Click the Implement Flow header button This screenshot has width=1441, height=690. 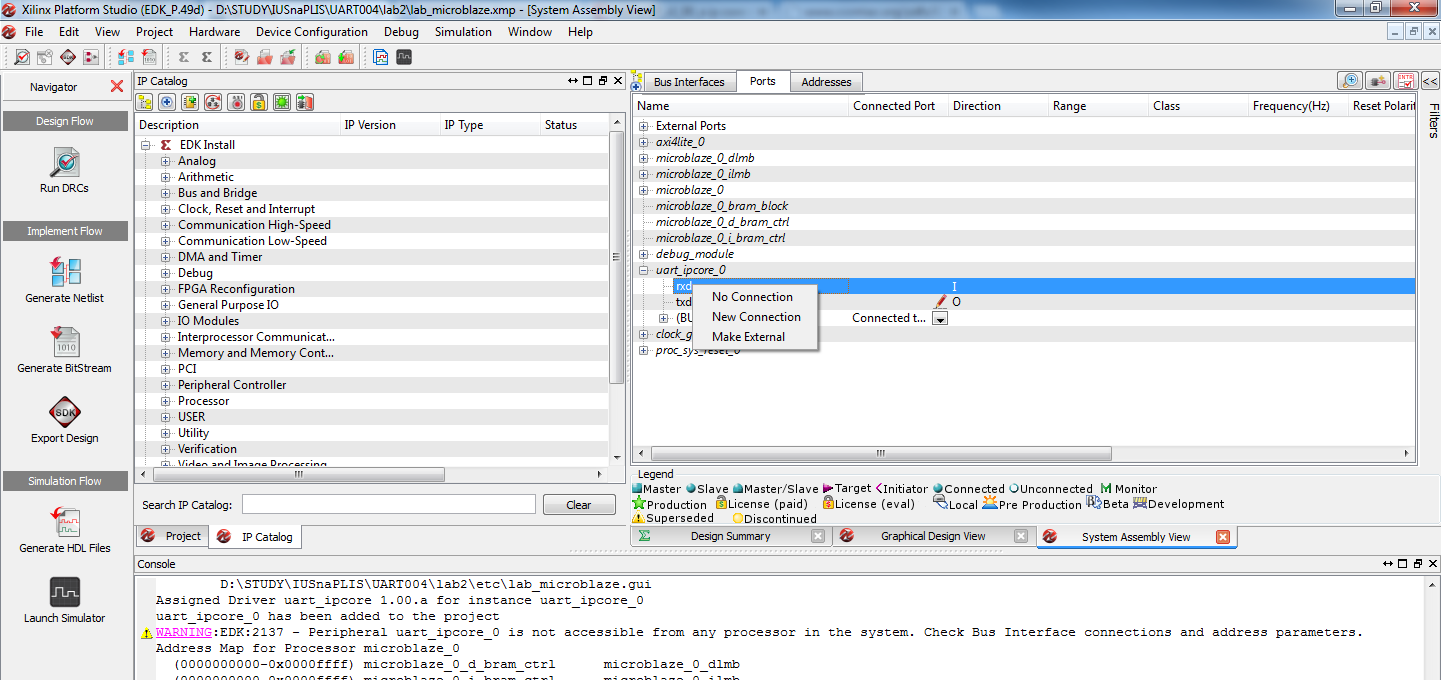coord(65,231)
